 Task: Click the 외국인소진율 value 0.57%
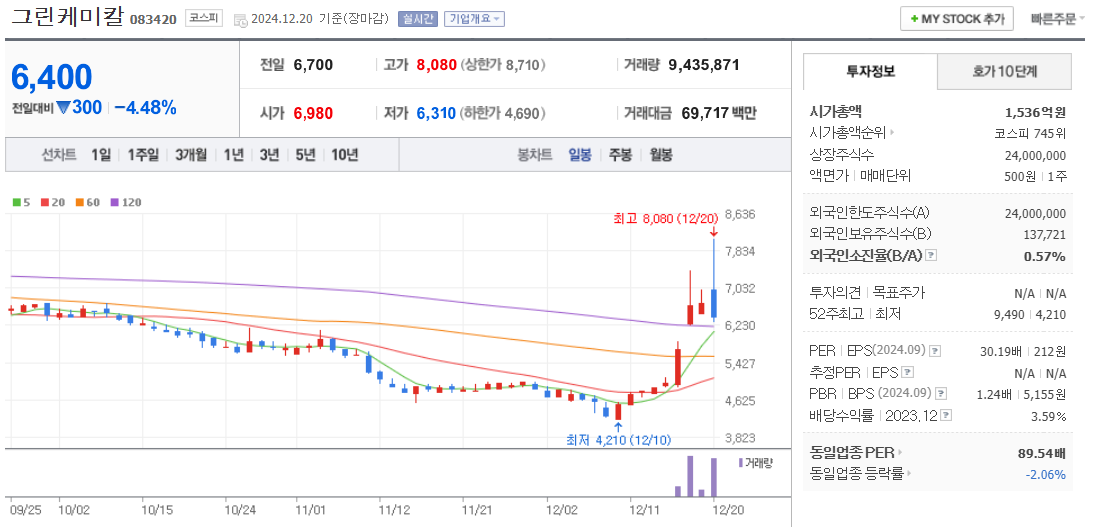[x=1045, y=256]
